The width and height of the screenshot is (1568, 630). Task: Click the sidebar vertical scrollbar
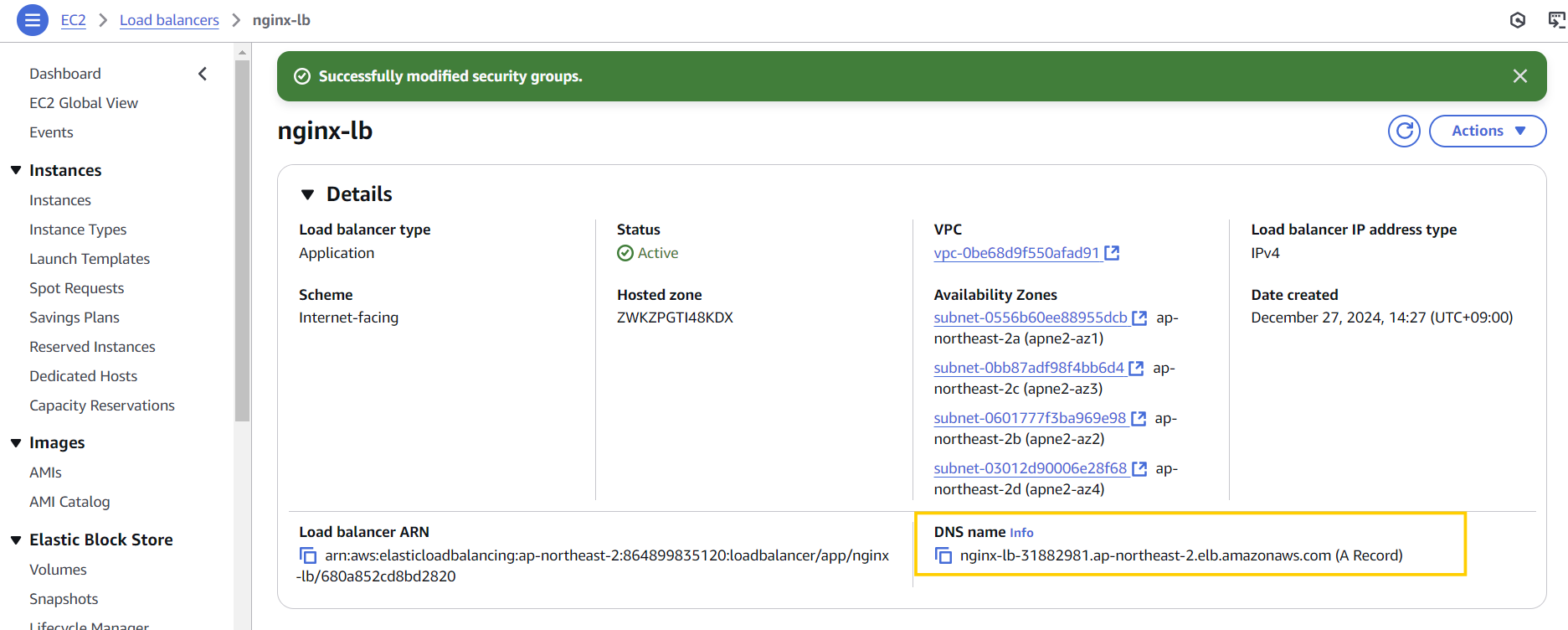(243, 251)
